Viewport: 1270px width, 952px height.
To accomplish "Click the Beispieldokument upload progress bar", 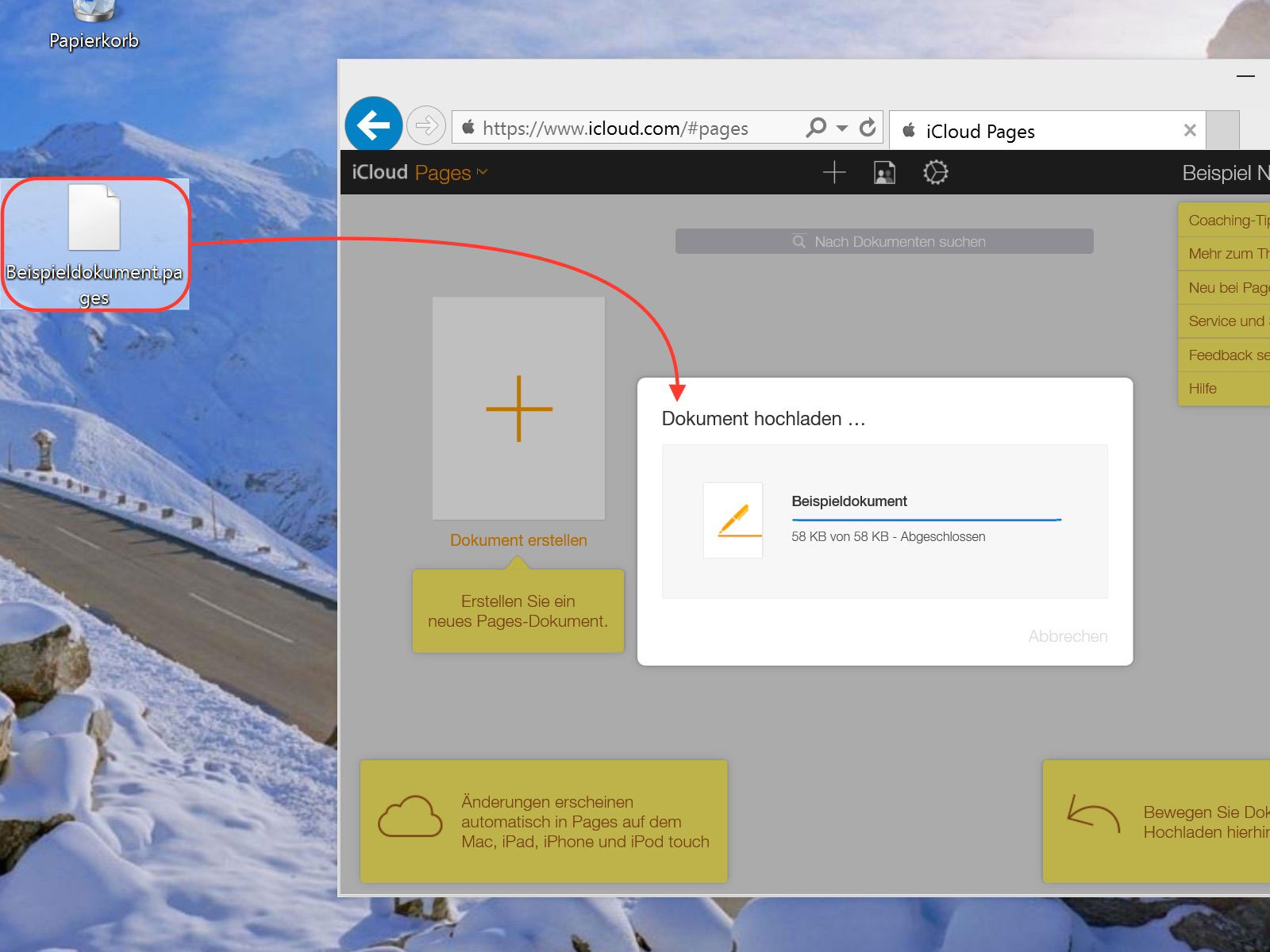I will tap(926, 520).
